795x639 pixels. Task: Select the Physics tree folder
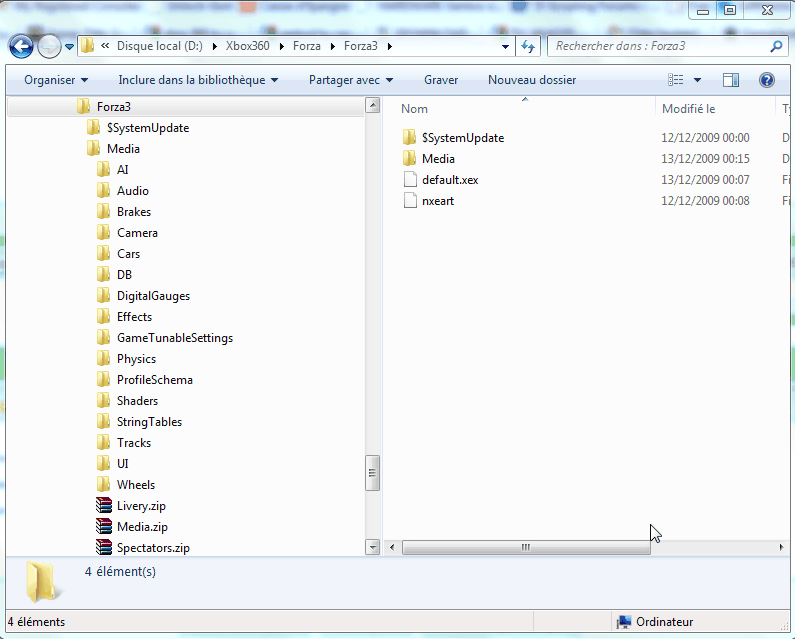(136, 359)
